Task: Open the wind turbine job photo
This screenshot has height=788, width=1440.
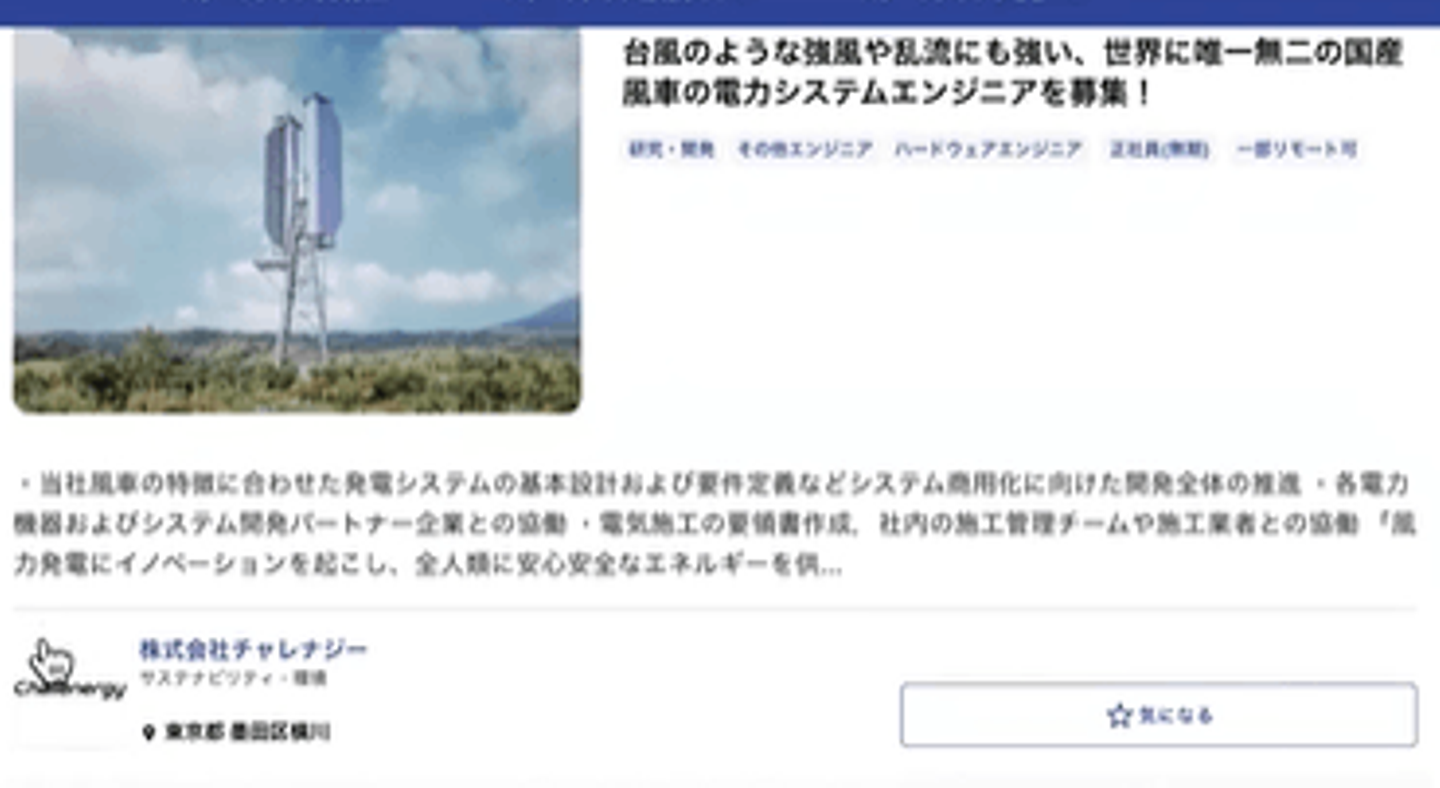Action: [297, 220]
